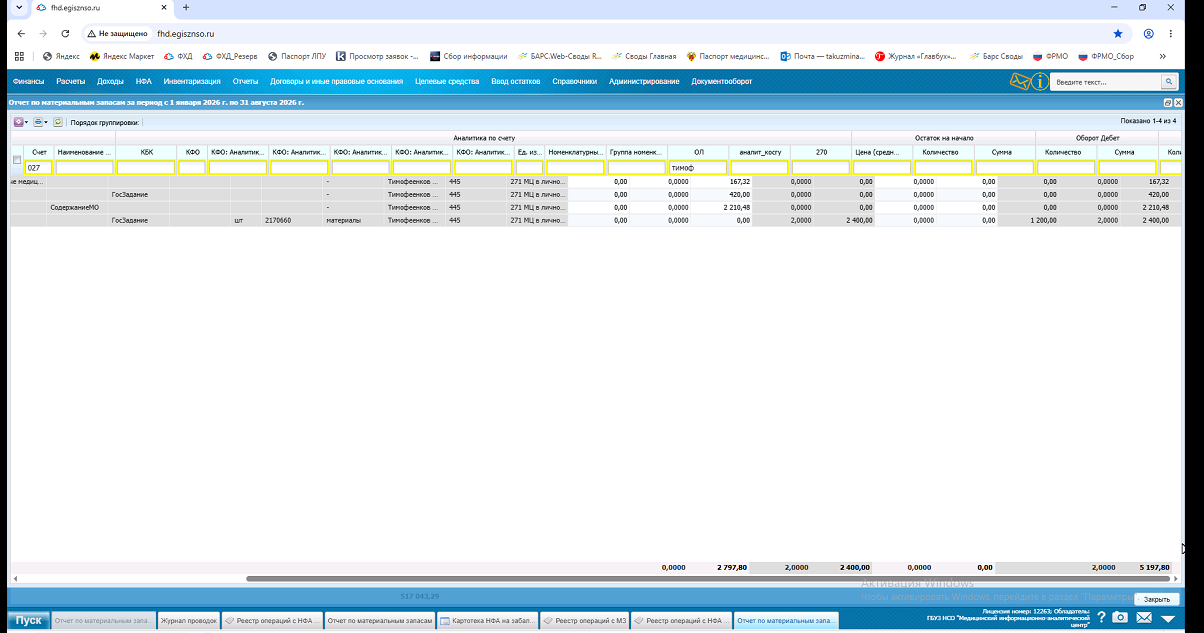Open the envelope messages icon in the bottom bar
The height and width of the screenshot is (633, 1204).
click(1144, 618)
